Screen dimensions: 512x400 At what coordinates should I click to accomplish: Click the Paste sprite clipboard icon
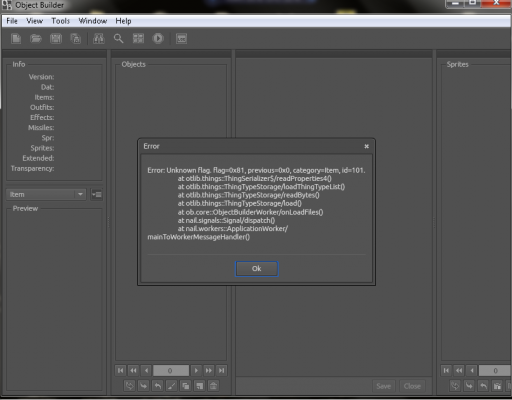(x=497, y=386)
